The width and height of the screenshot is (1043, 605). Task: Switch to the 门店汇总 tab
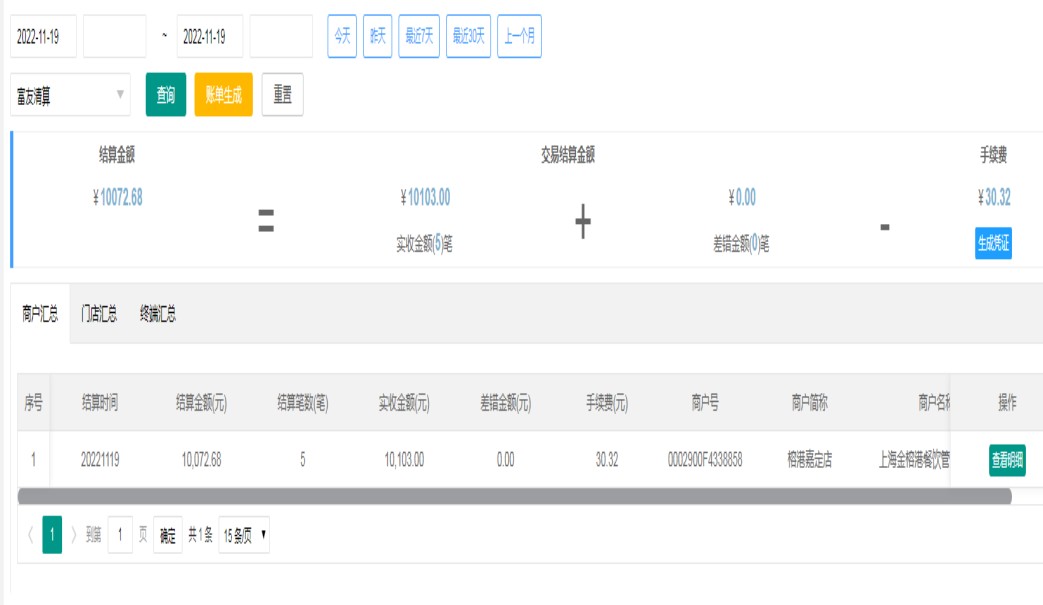[x=99, y=314]
